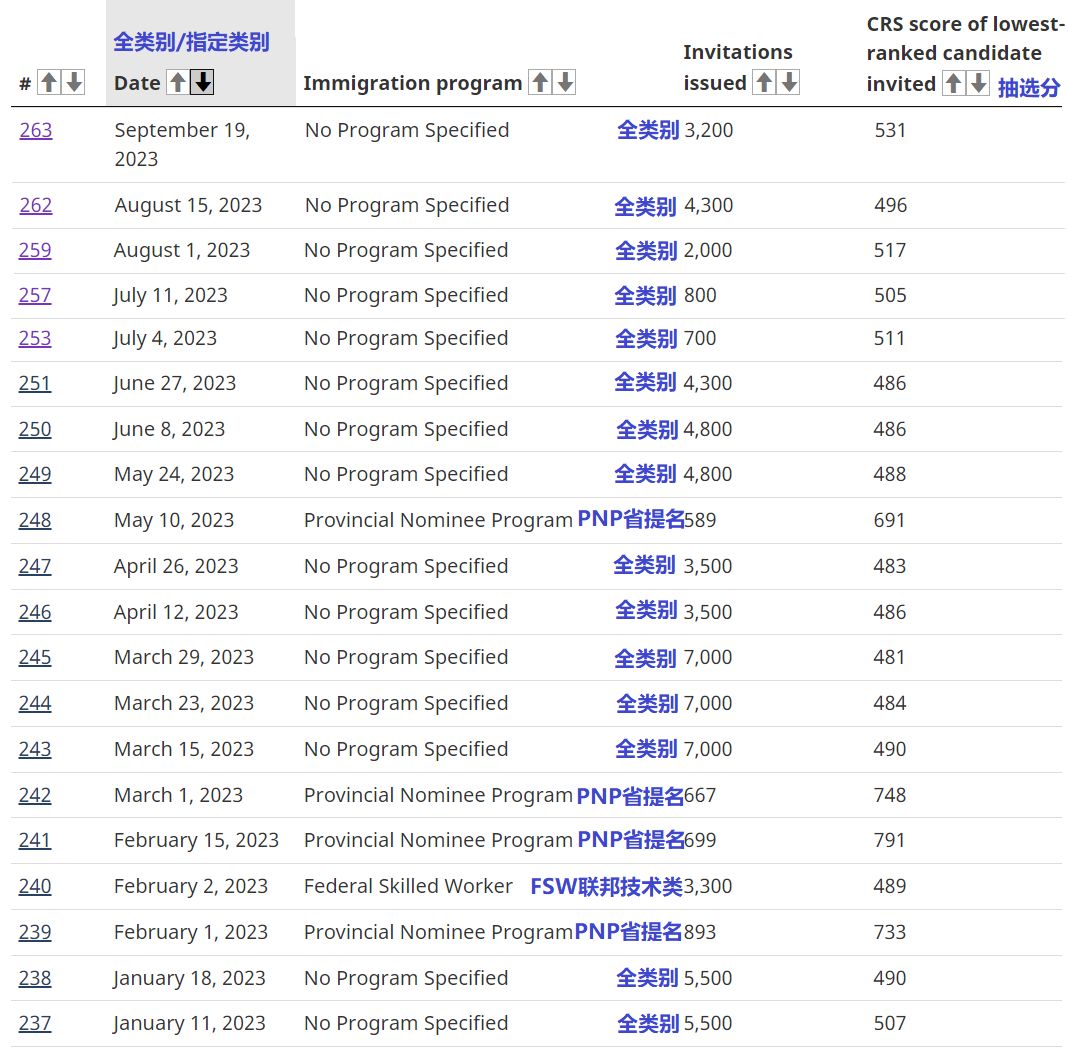Sort Date column ascending arrow
This screenshot has height=1051, width=1068.
pyautogui.click(x=177, y=82)
